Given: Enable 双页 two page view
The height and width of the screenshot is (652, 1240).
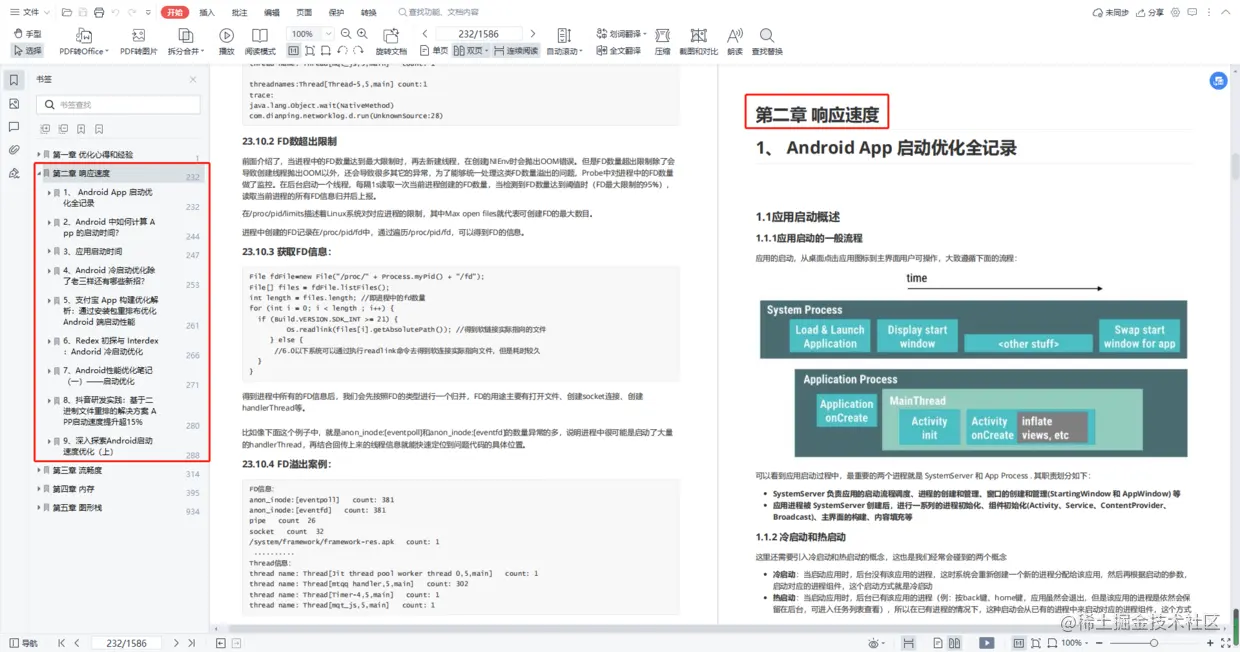Looking at the screenshot, I should click(471, 50).
